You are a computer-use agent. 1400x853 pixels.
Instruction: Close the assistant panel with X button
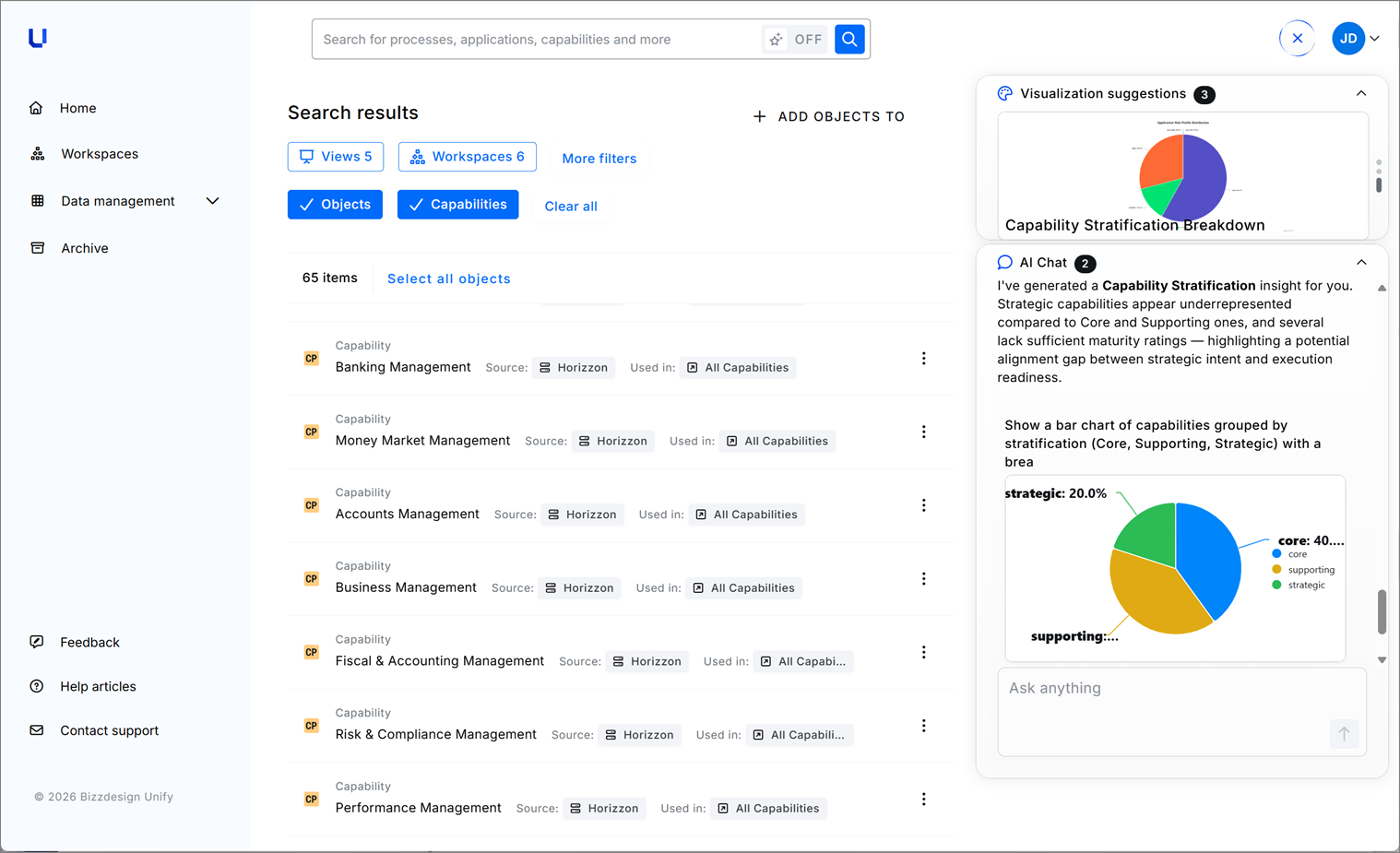coord(1297,39)
